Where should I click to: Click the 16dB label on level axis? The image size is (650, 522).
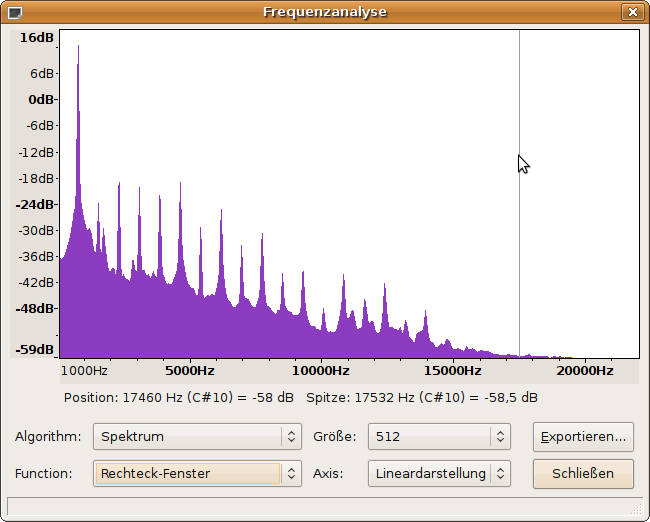pos(36,38)
